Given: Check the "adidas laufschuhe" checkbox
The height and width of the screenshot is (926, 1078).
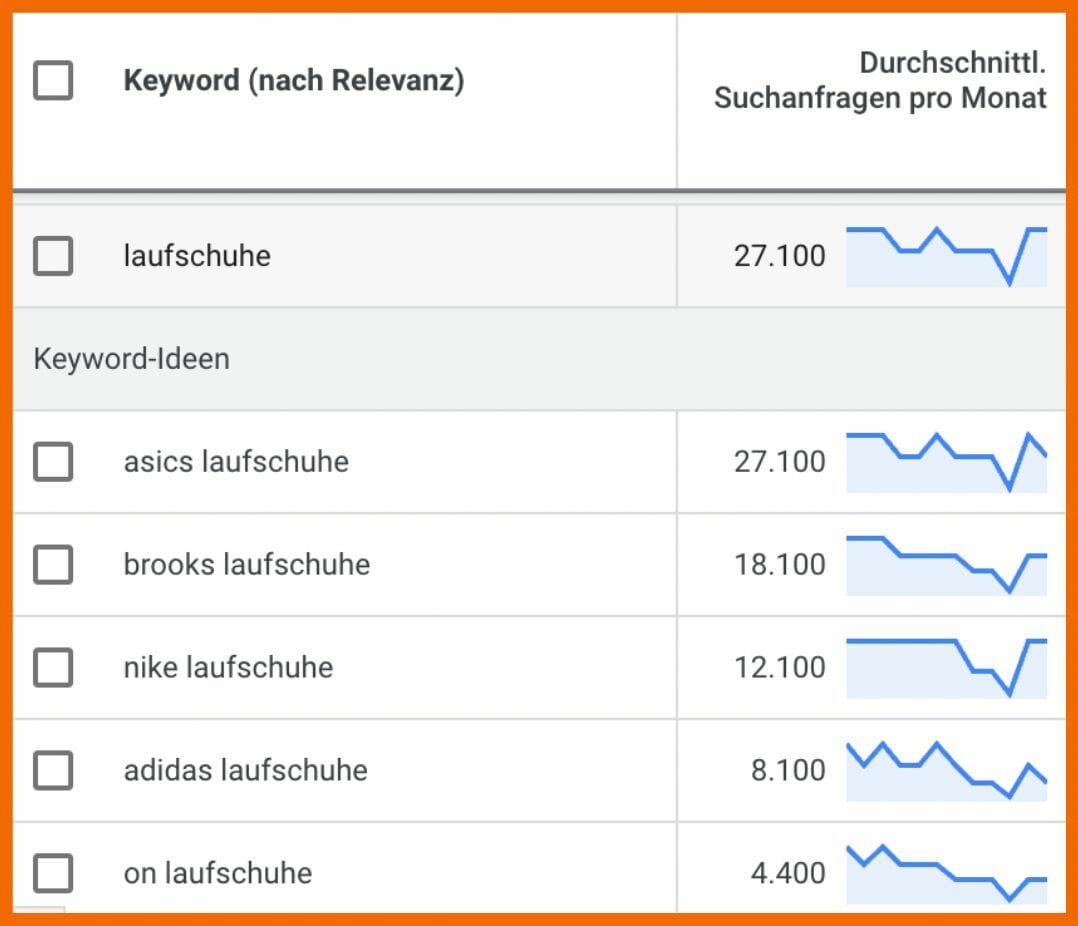Looking at the screenshot, I should [52, 771].
